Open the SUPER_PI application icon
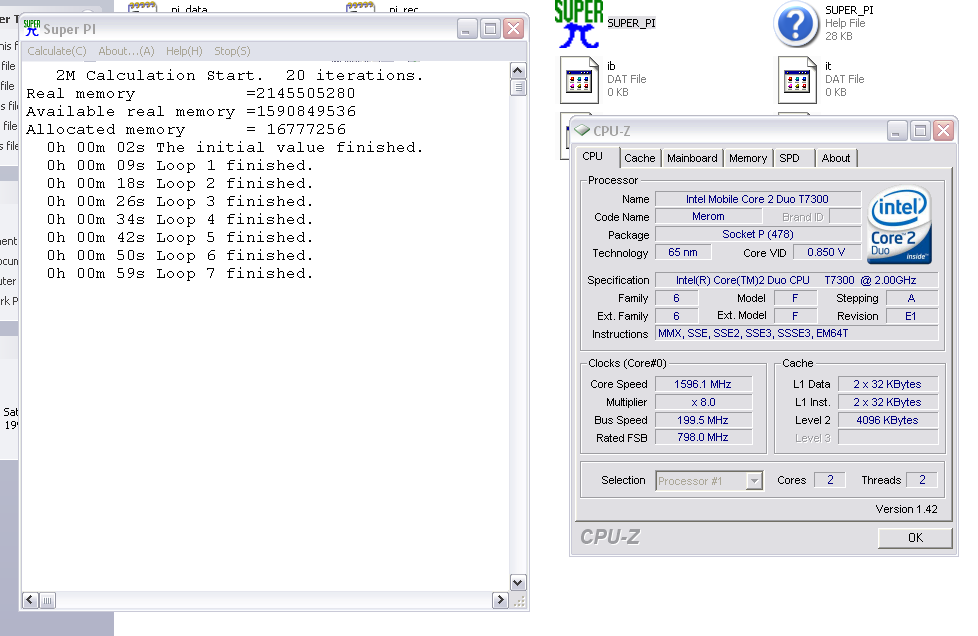 click(579, 24)
